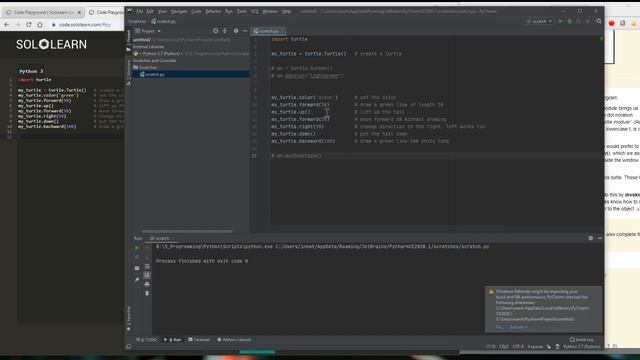
Task: Select the scratch tab in Run panel
Action: [x=162, y=238]
